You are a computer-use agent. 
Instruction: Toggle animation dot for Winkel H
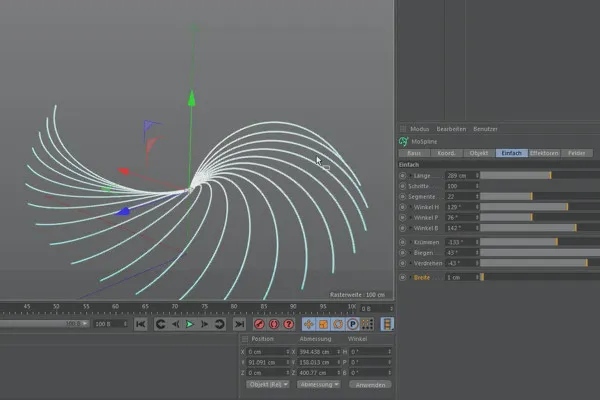(x=402, y=207)
